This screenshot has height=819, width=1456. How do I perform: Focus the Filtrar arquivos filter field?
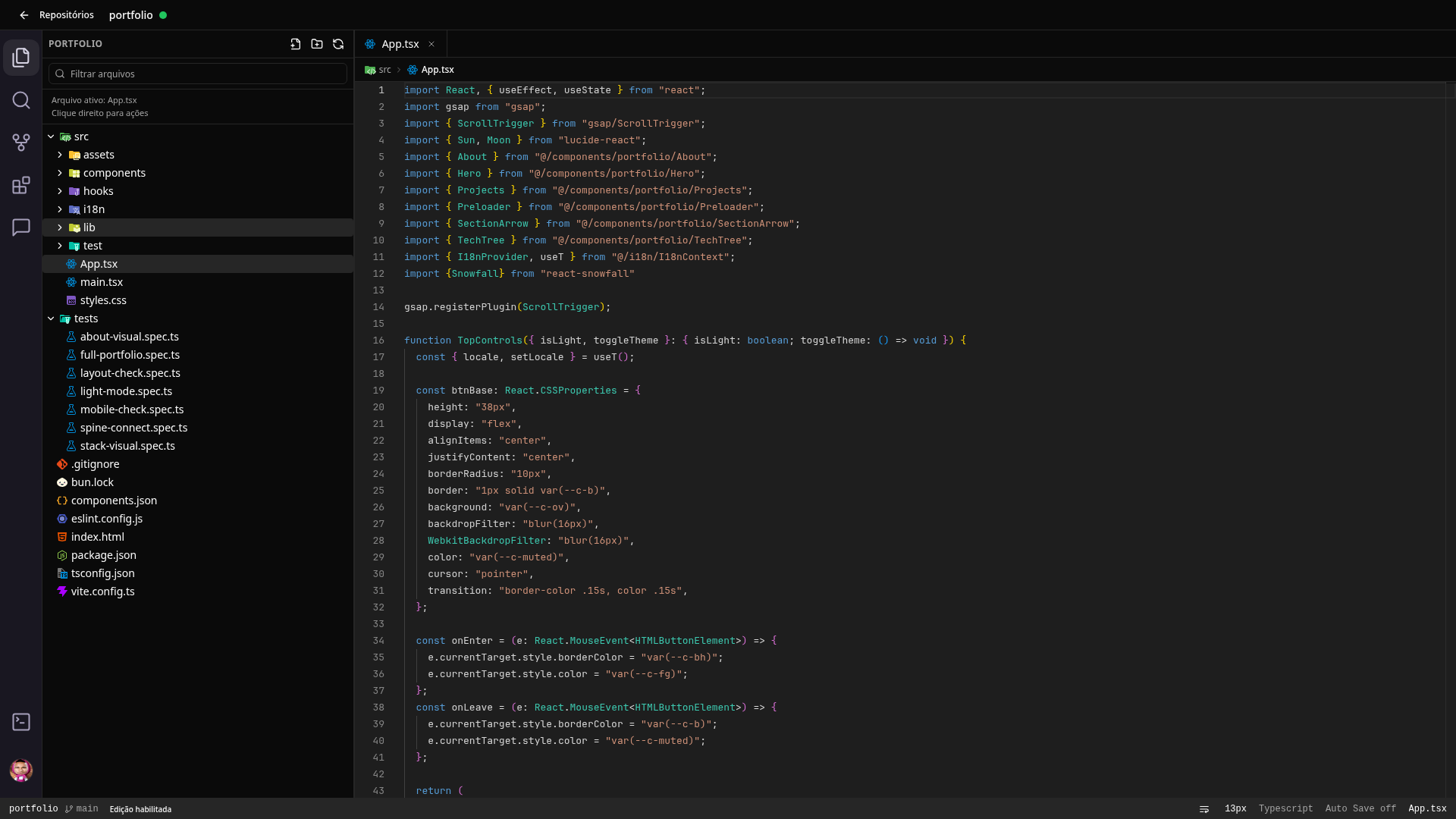tap(198, 74)
